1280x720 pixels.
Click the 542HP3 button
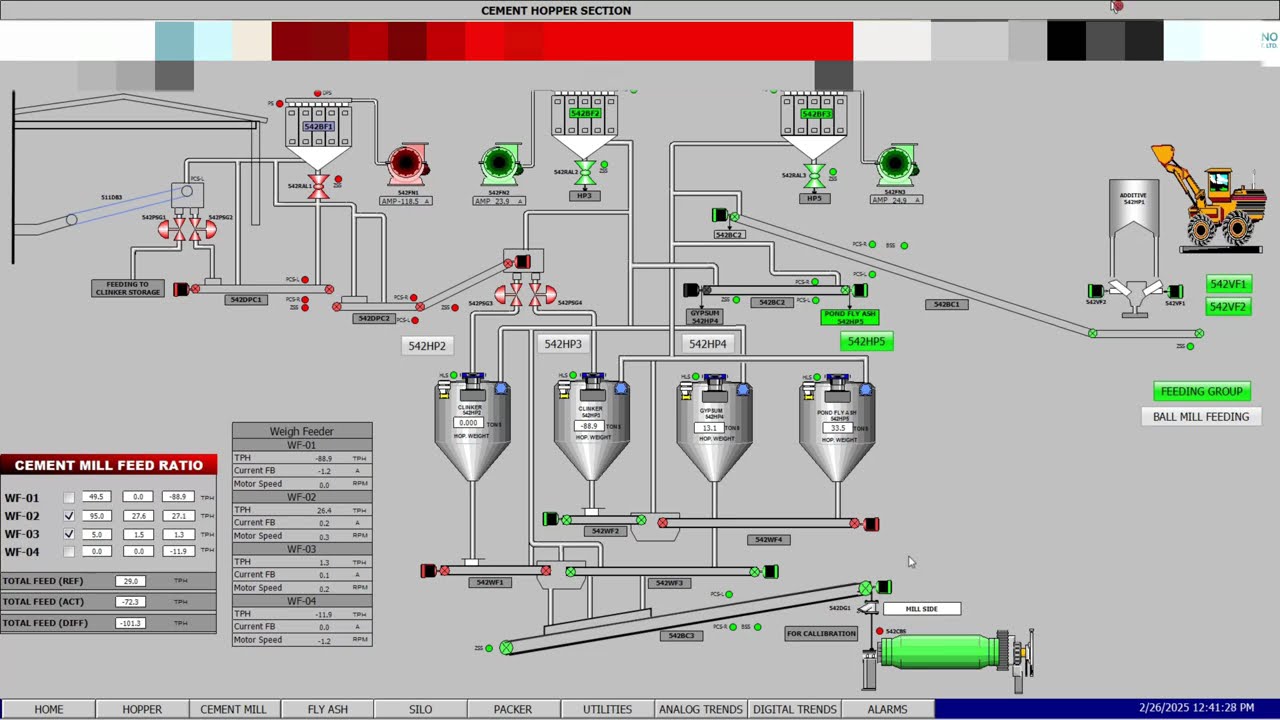click(x=562, y=344)
